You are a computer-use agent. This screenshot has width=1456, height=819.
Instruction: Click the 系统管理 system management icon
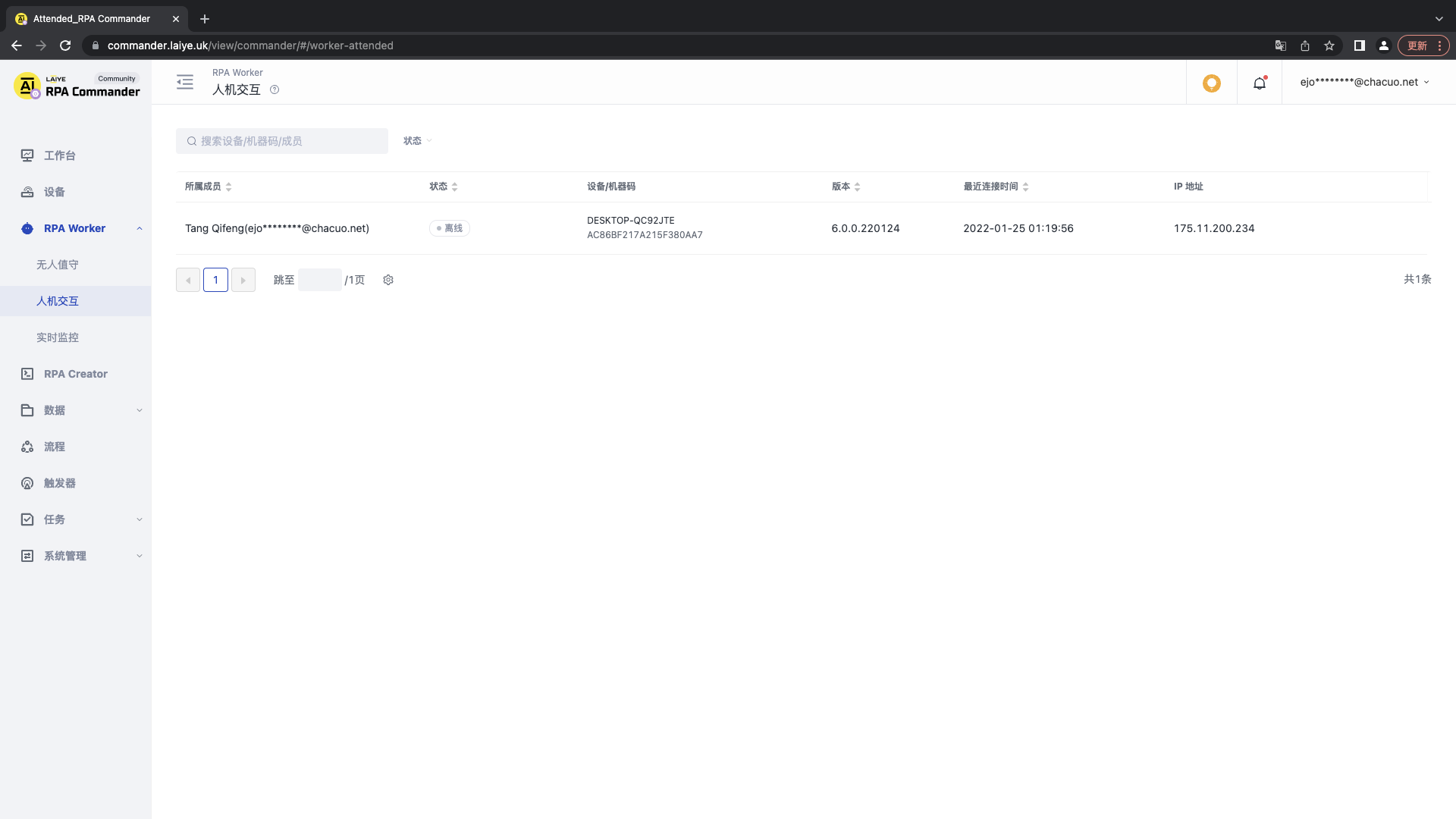pos(27,556)
